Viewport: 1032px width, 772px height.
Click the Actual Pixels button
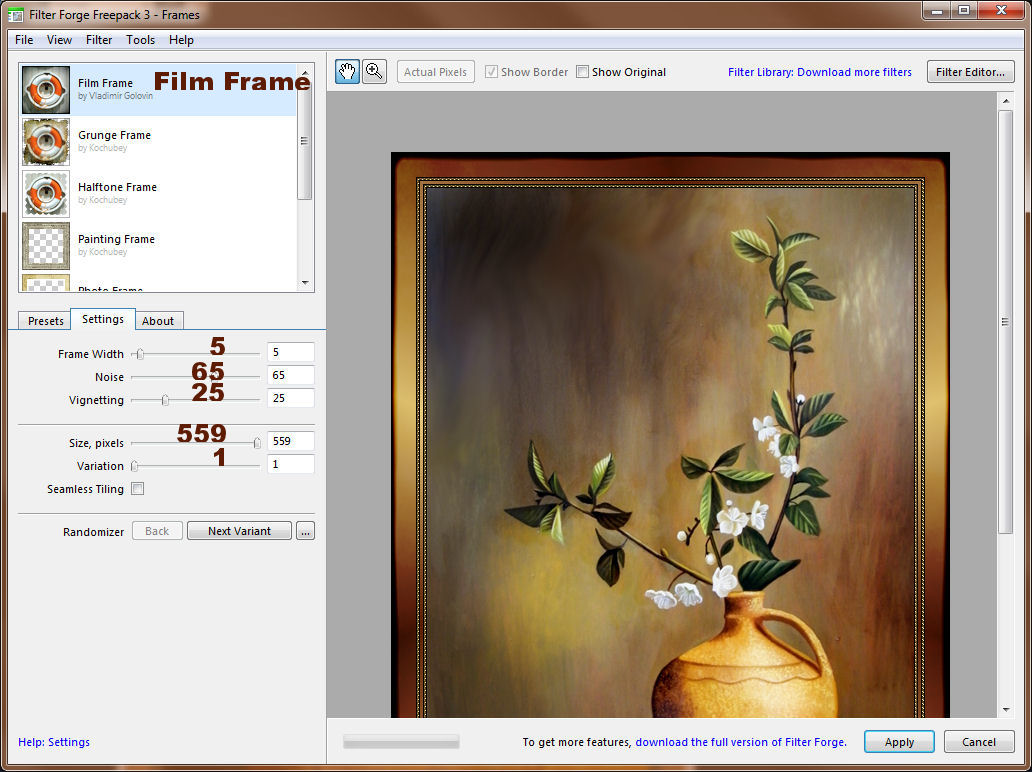[436, 72]
